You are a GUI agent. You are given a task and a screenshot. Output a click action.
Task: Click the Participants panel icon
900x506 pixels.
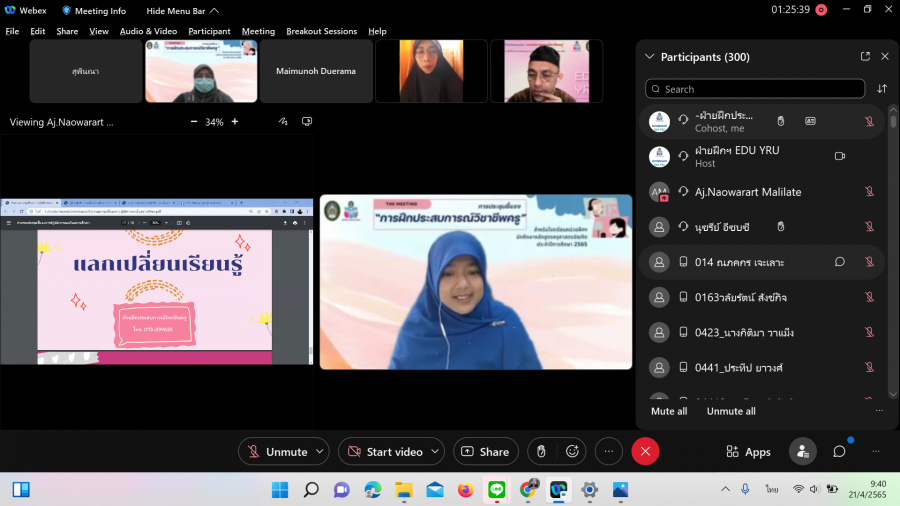[802, 452]
